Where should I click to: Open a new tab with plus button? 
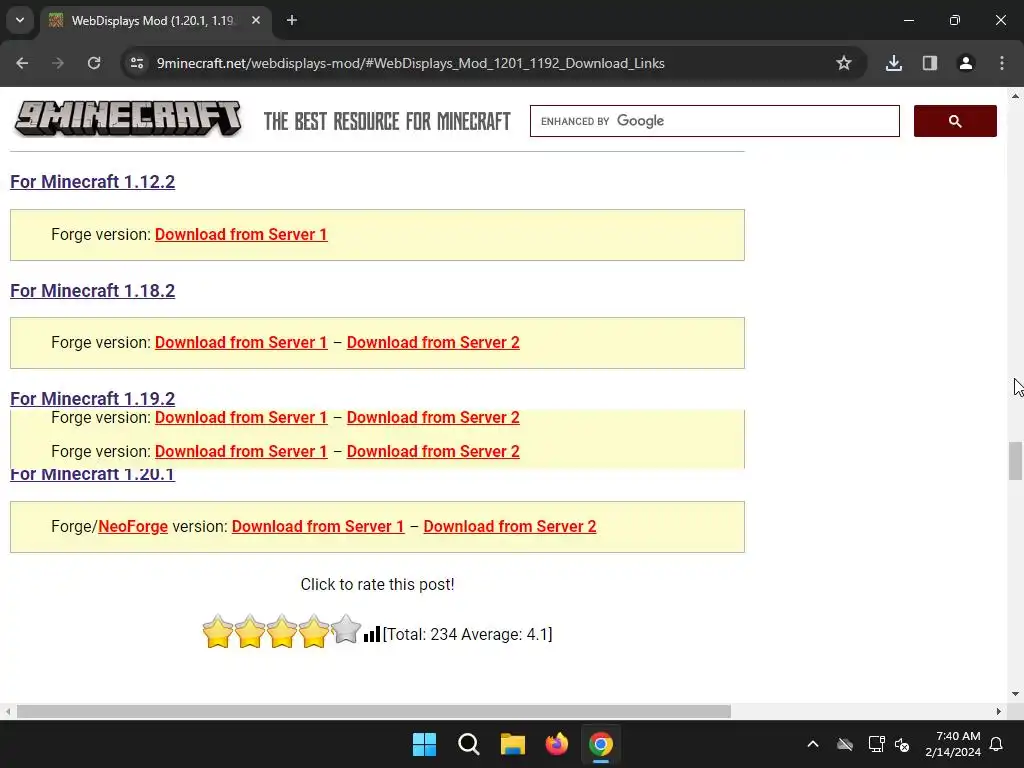click(292, 20)
